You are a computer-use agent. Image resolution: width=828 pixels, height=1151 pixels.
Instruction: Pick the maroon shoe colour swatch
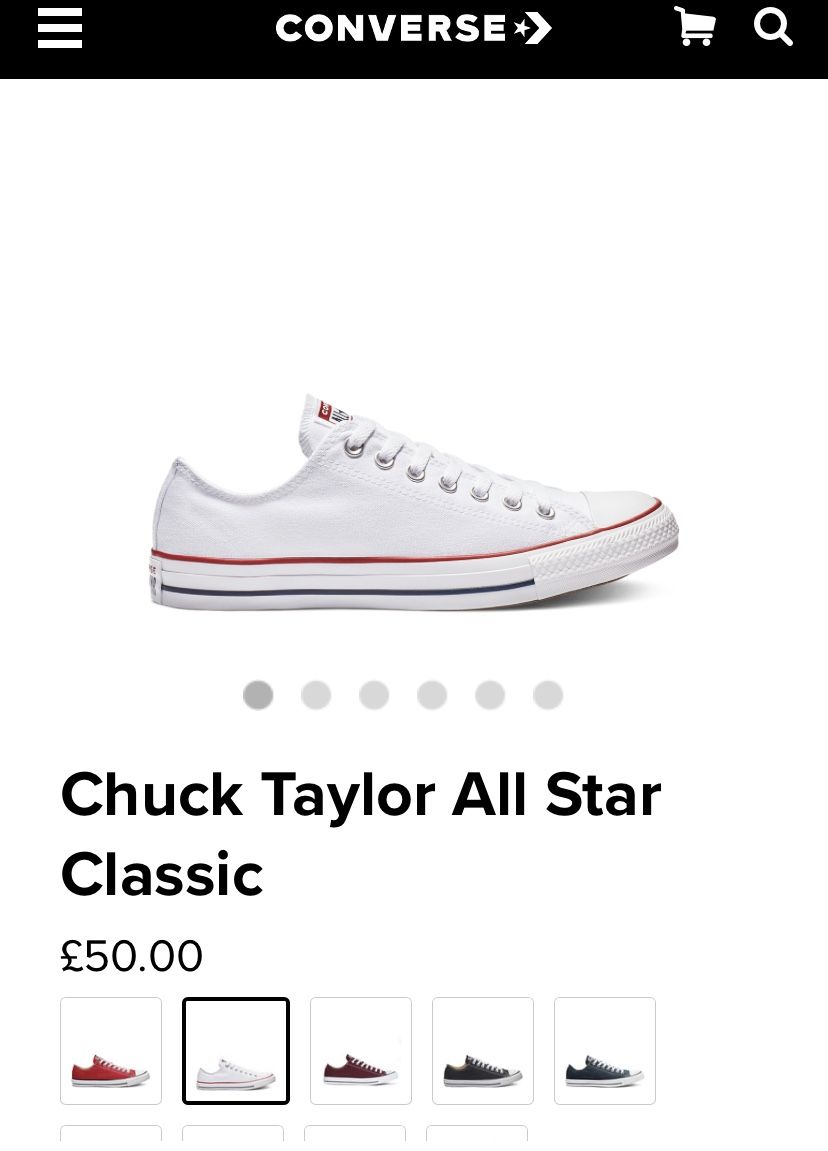(360, 1050)
